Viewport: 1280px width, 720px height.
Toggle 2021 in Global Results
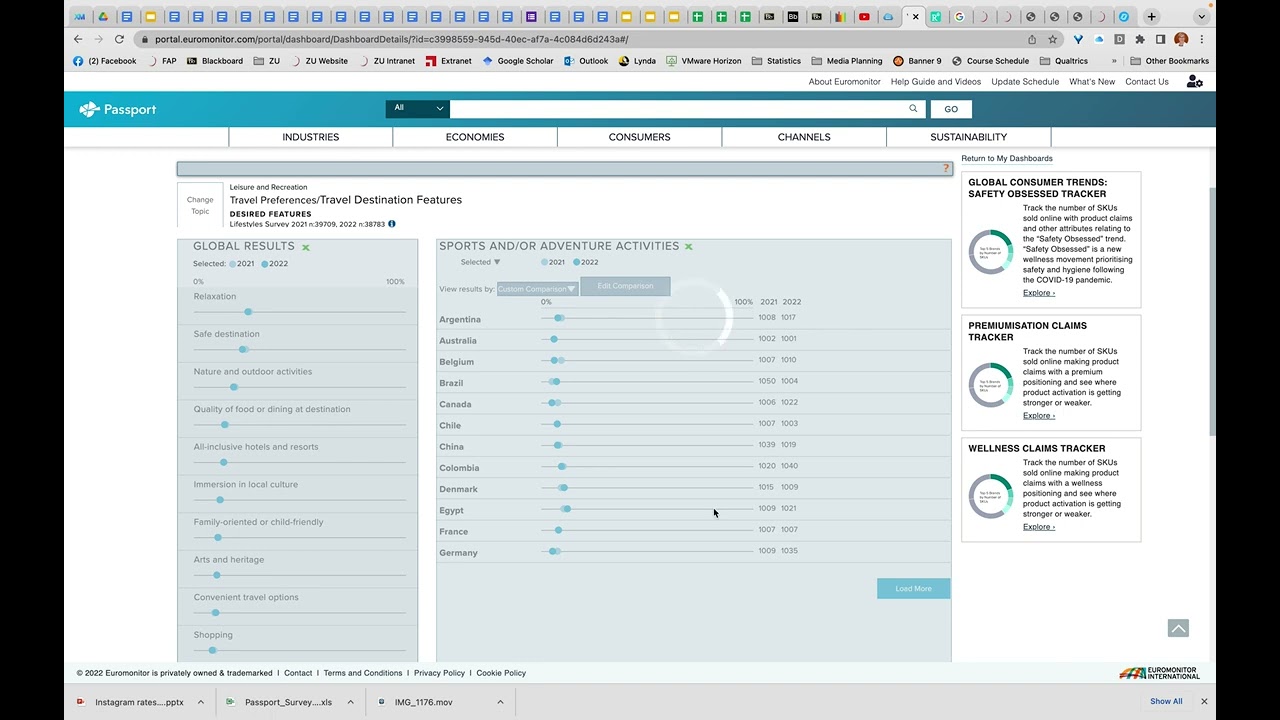[242, 264]
